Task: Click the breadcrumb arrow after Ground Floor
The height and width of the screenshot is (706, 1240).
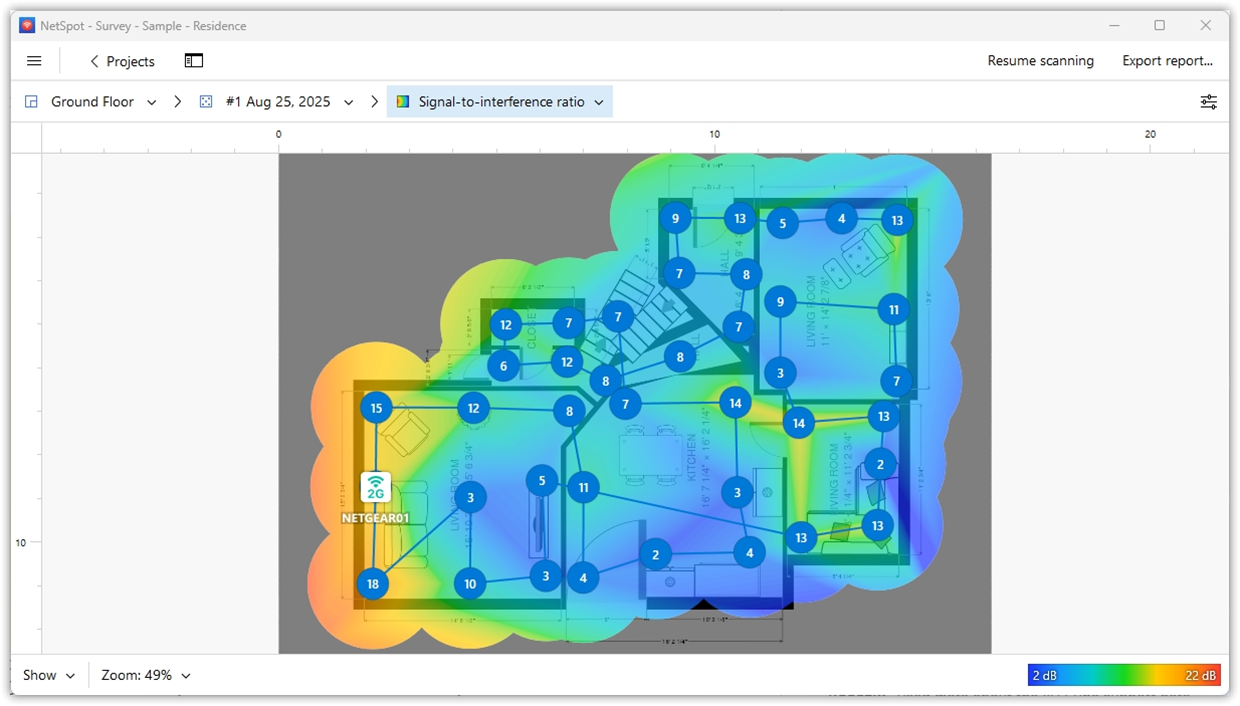Action: (x=177, y=102)
